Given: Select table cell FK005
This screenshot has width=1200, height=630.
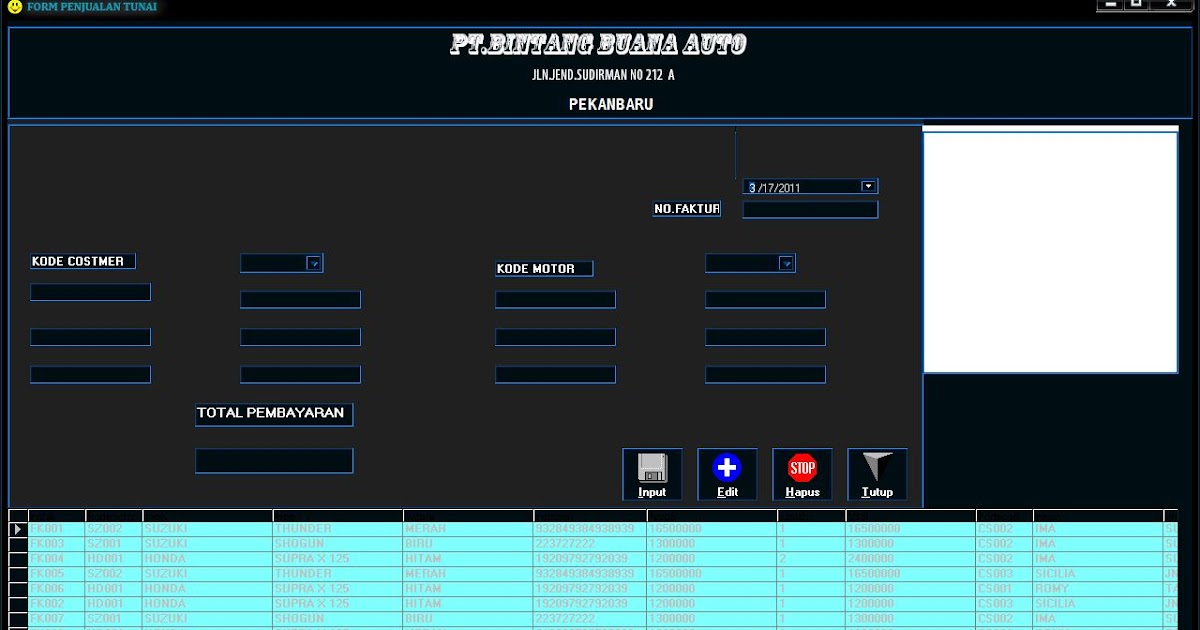Looking at the screenshot, I should 57,573.
